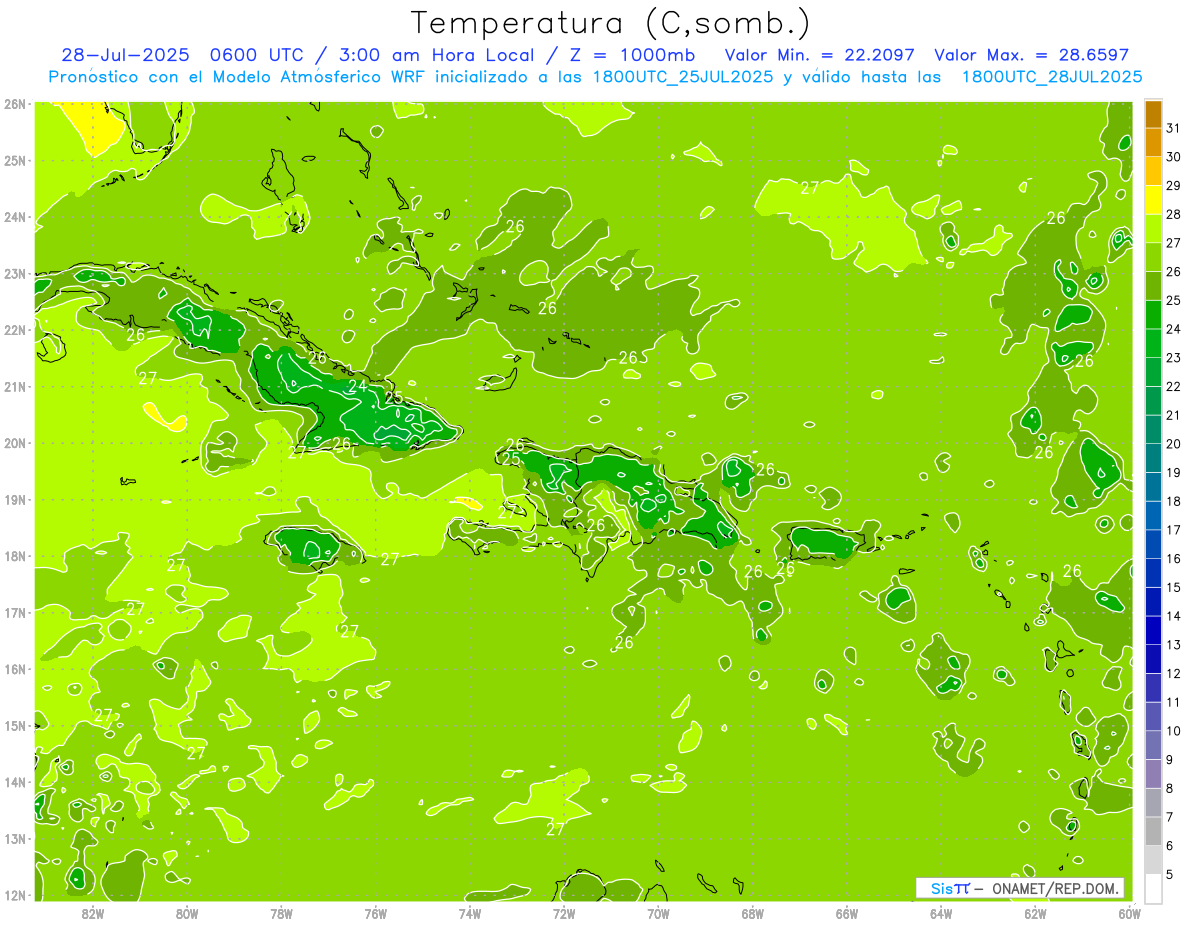
Task: Pick the orange legend band between 30 and 31
Action: coord(1153,143)
